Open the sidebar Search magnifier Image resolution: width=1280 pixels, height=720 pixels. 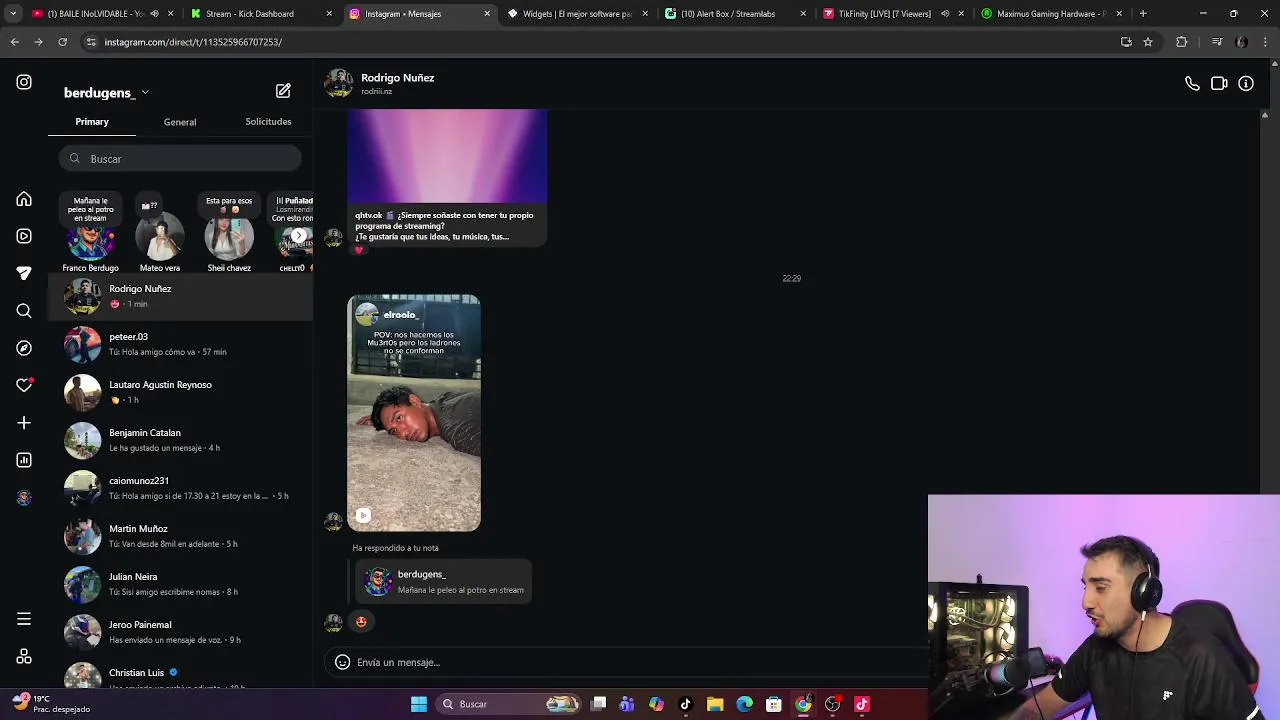coord(24,311)
